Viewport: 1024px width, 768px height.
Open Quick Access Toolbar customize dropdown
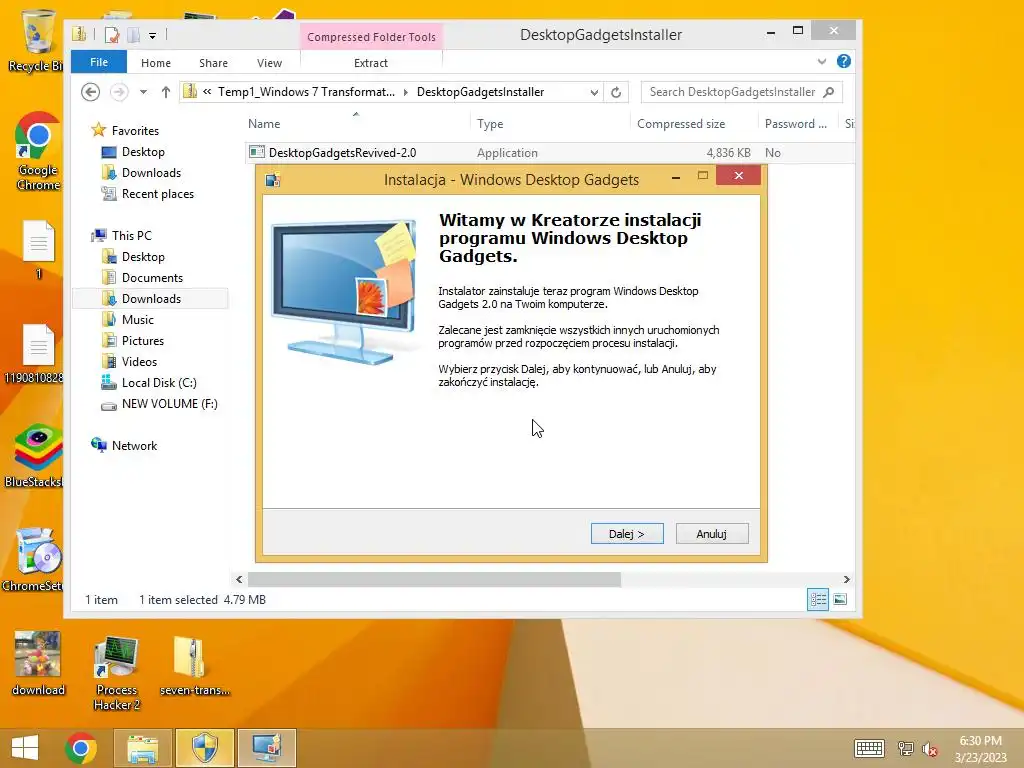pos(152,35)
